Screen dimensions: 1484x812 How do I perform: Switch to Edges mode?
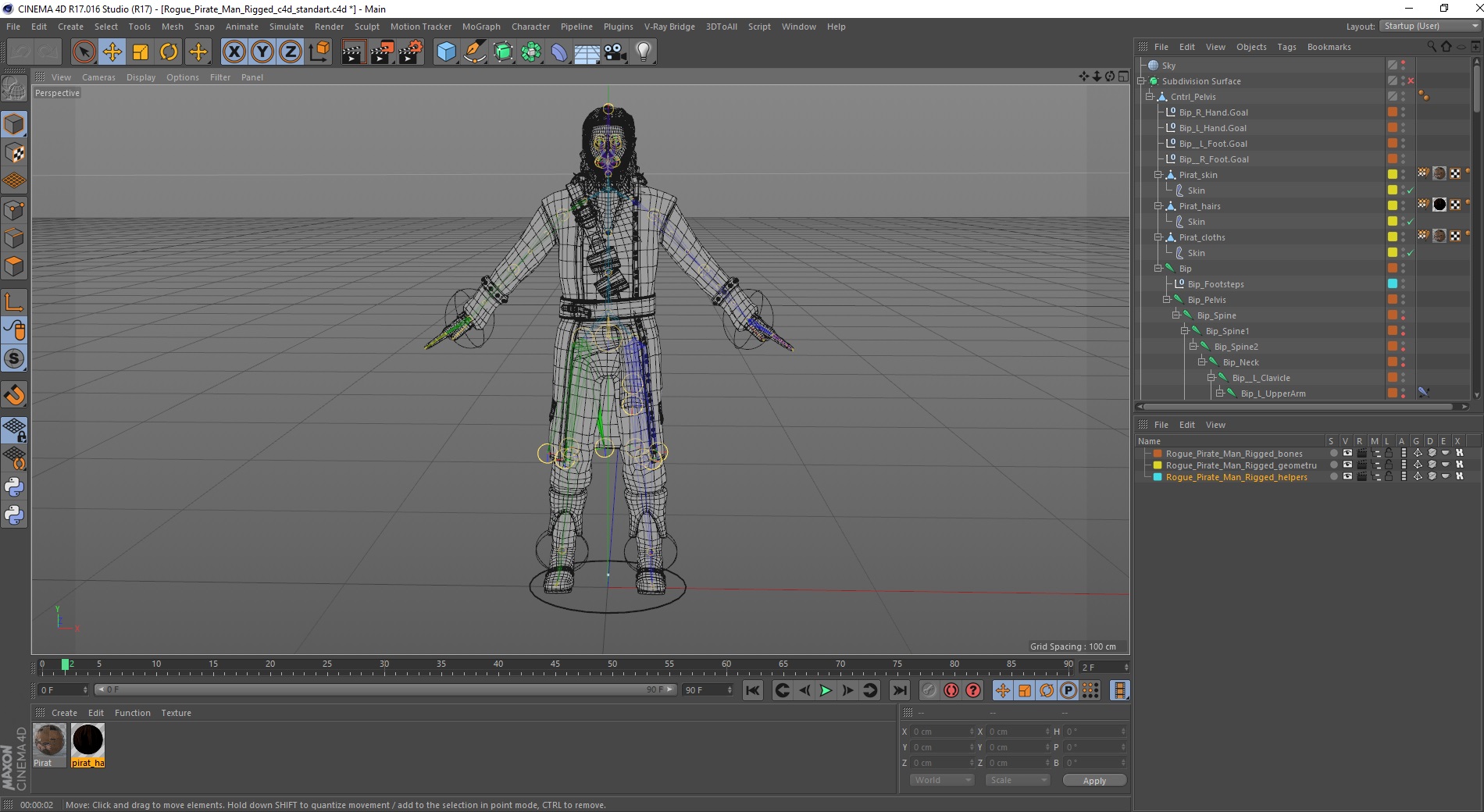tap(14, 237)
